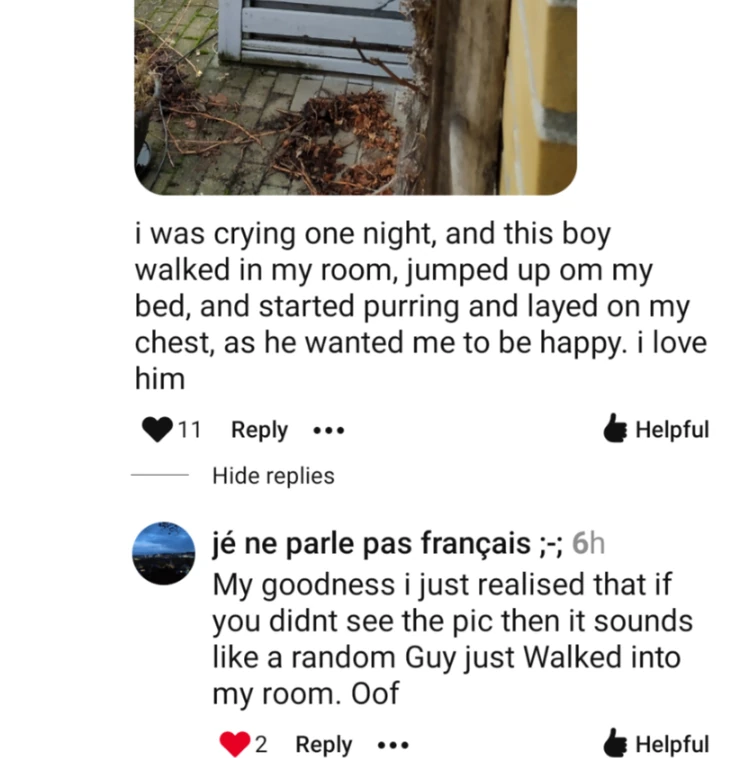755x758 pixels.
Task: Click the Helpful label under the reply
Action: (672, 744)
